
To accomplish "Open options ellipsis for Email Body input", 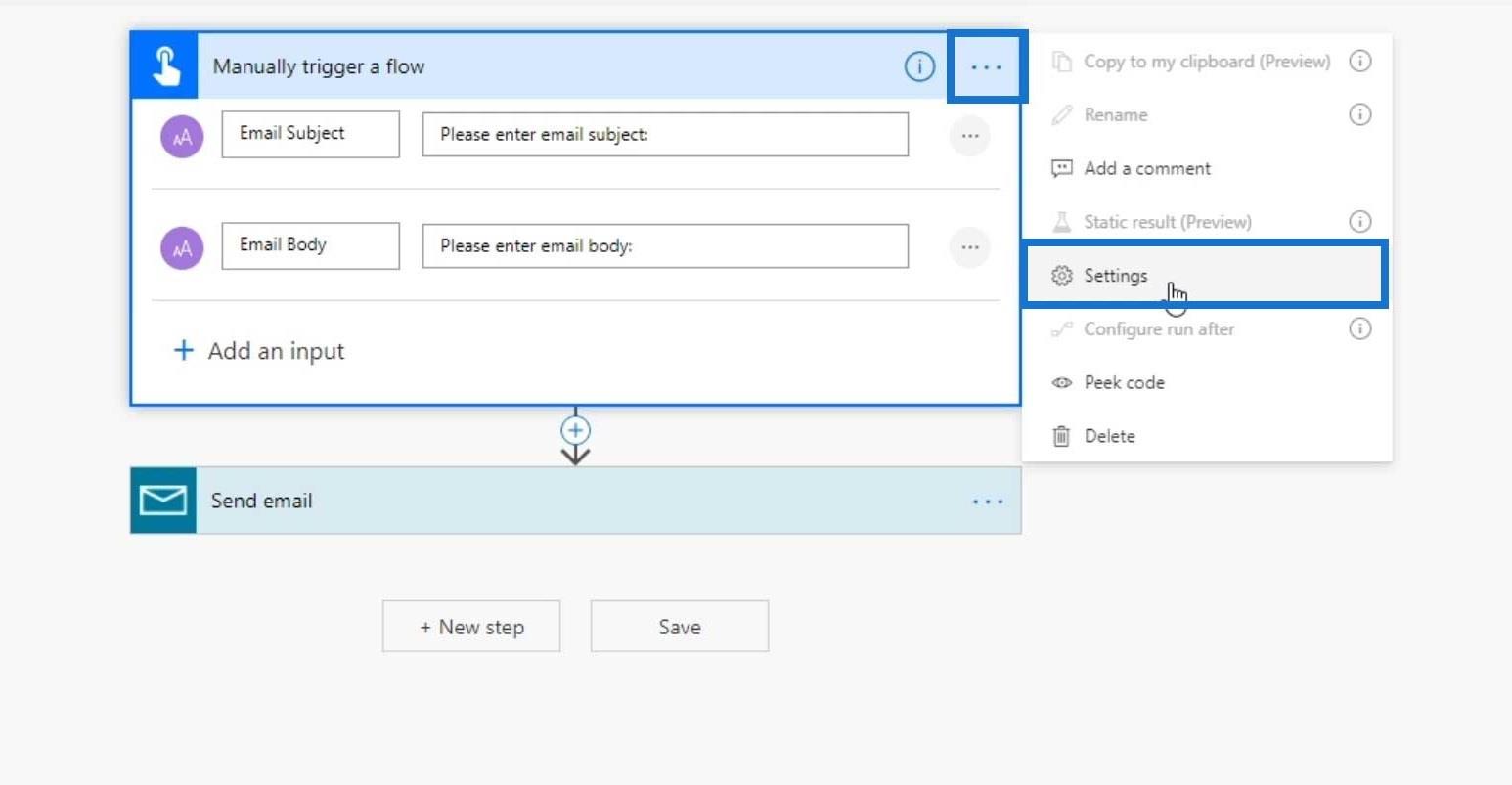I will pyautogui.click(x=970, y=247).
